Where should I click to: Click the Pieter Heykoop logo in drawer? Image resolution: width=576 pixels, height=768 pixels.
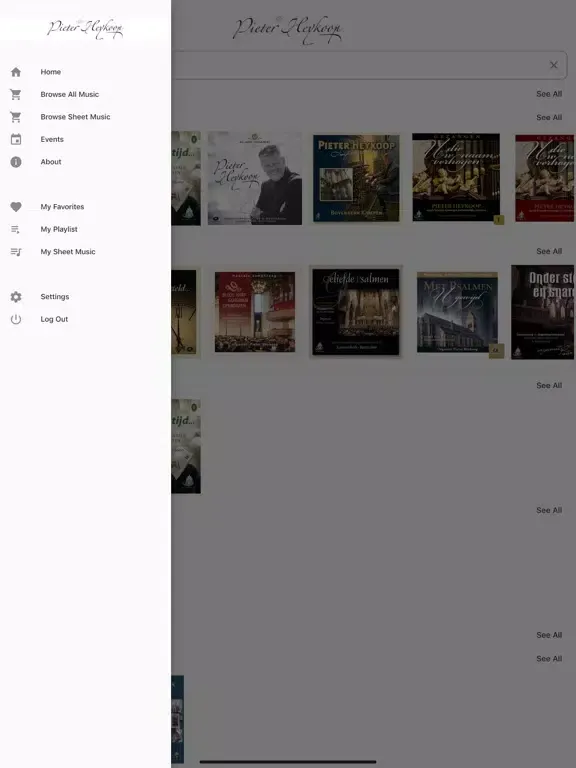coord(85,29)
